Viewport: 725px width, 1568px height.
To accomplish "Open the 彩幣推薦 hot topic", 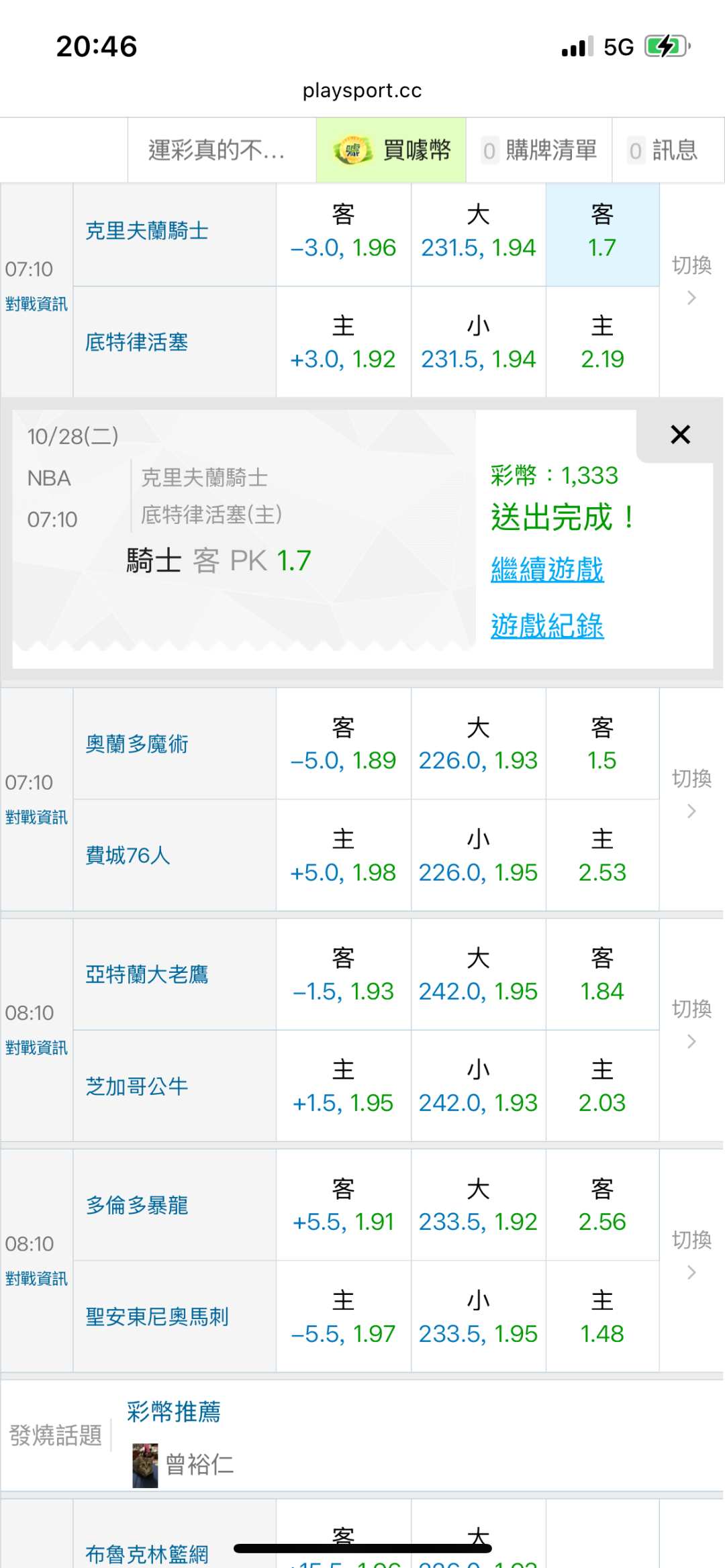I will pos(173,1412).
